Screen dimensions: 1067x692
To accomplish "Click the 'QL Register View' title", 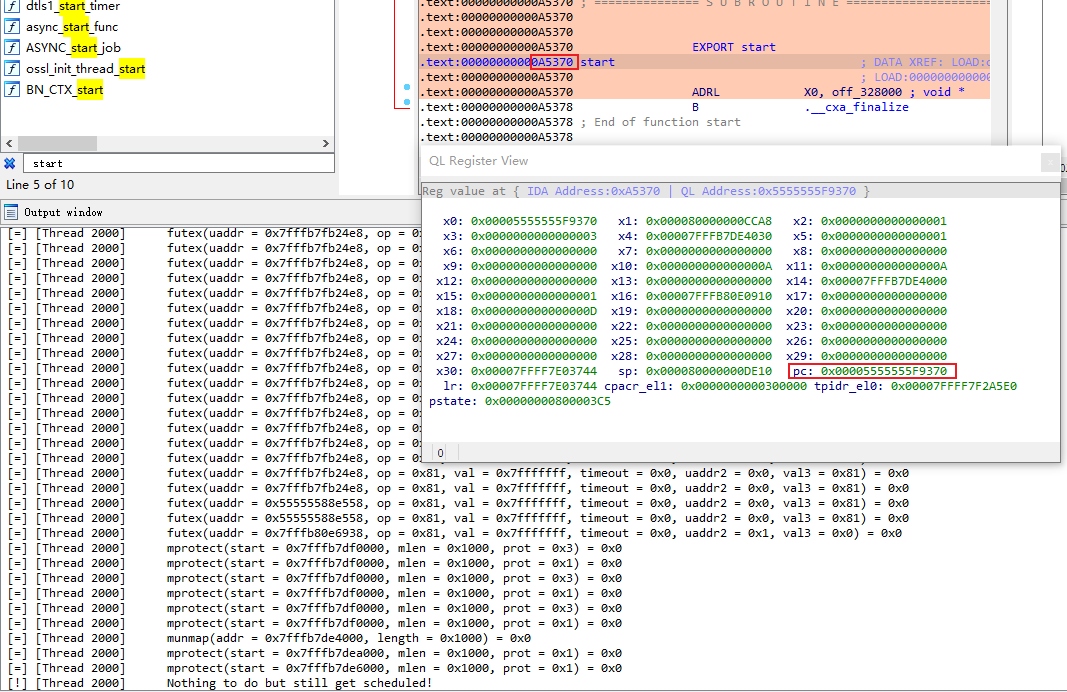I will click(478, 161).
